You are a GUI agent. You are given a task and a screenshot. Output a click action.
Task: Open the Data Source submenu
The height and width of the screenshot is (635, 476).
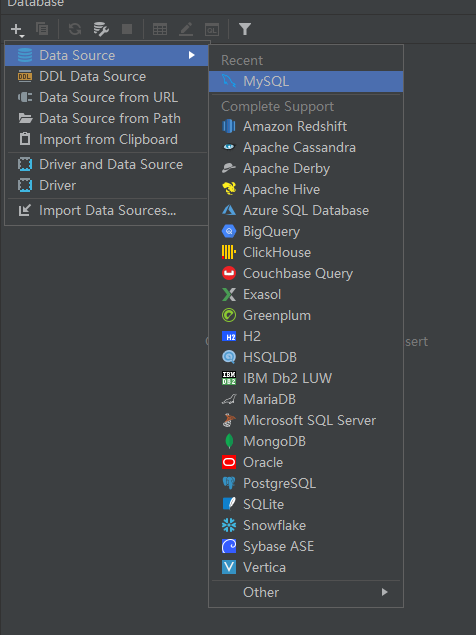click(x=107, y=55)
